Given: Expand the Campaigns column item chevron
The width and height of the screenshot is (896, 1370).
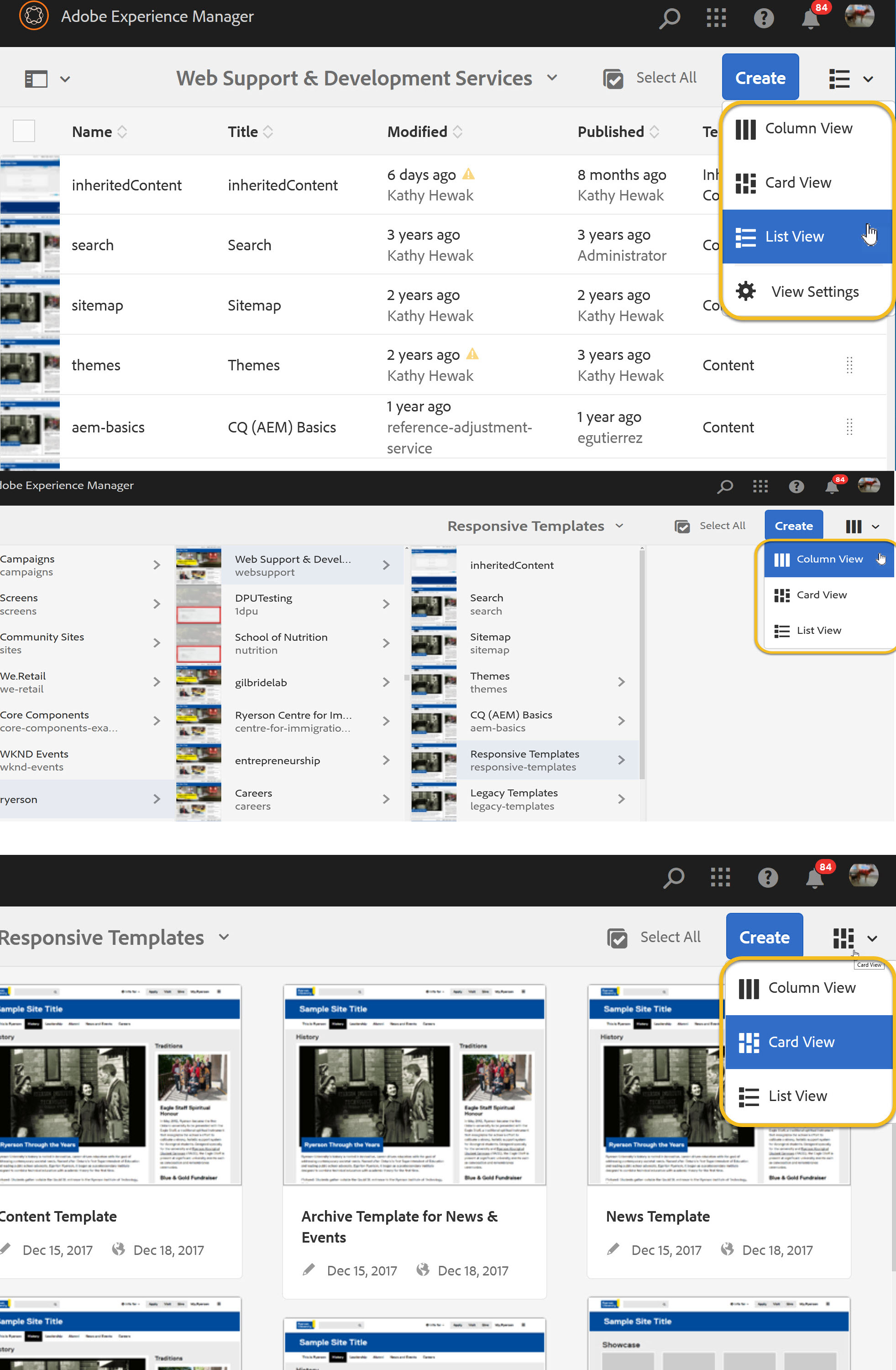Looking at the screenshot, I should pos(157,565).
